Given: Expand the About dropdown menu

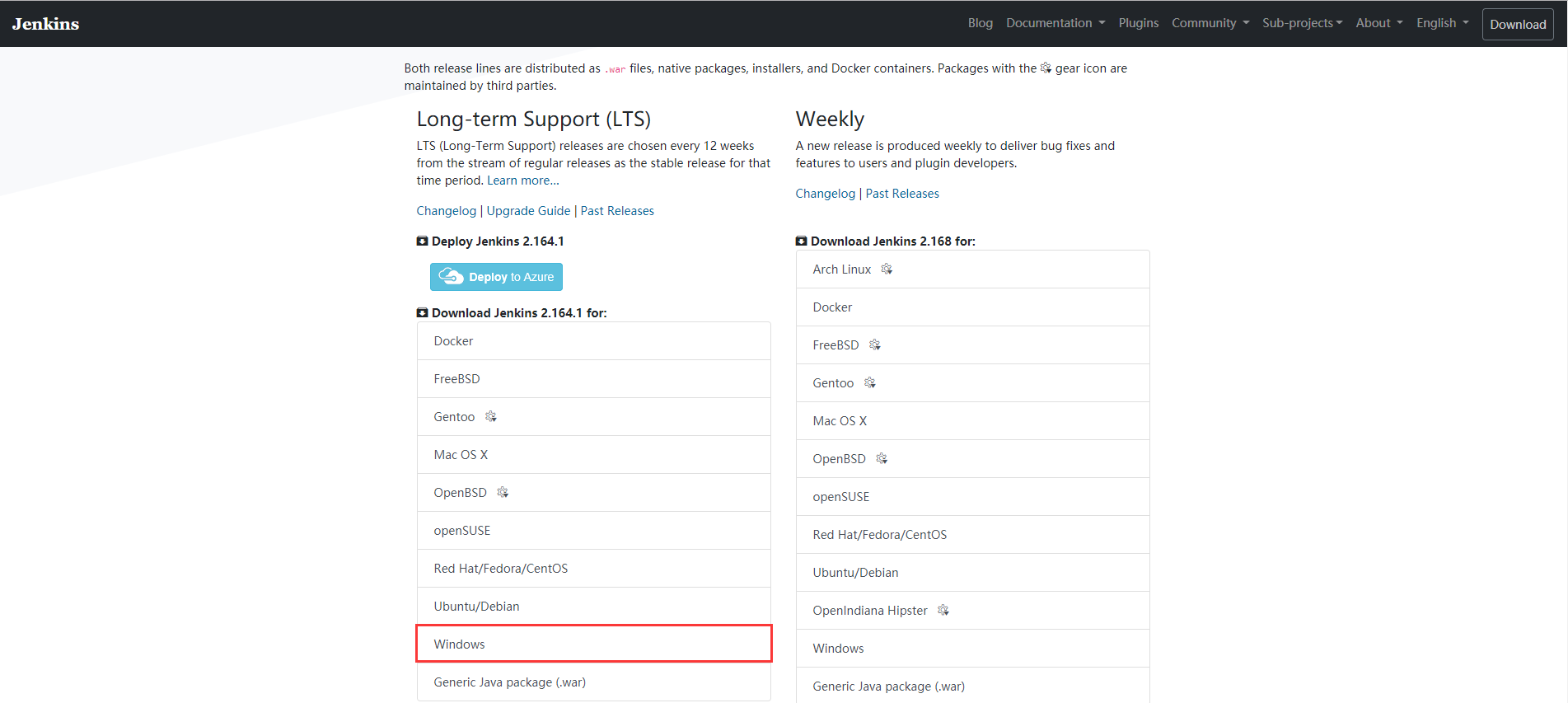Looking at the screenshot, I should [1379, 23].
